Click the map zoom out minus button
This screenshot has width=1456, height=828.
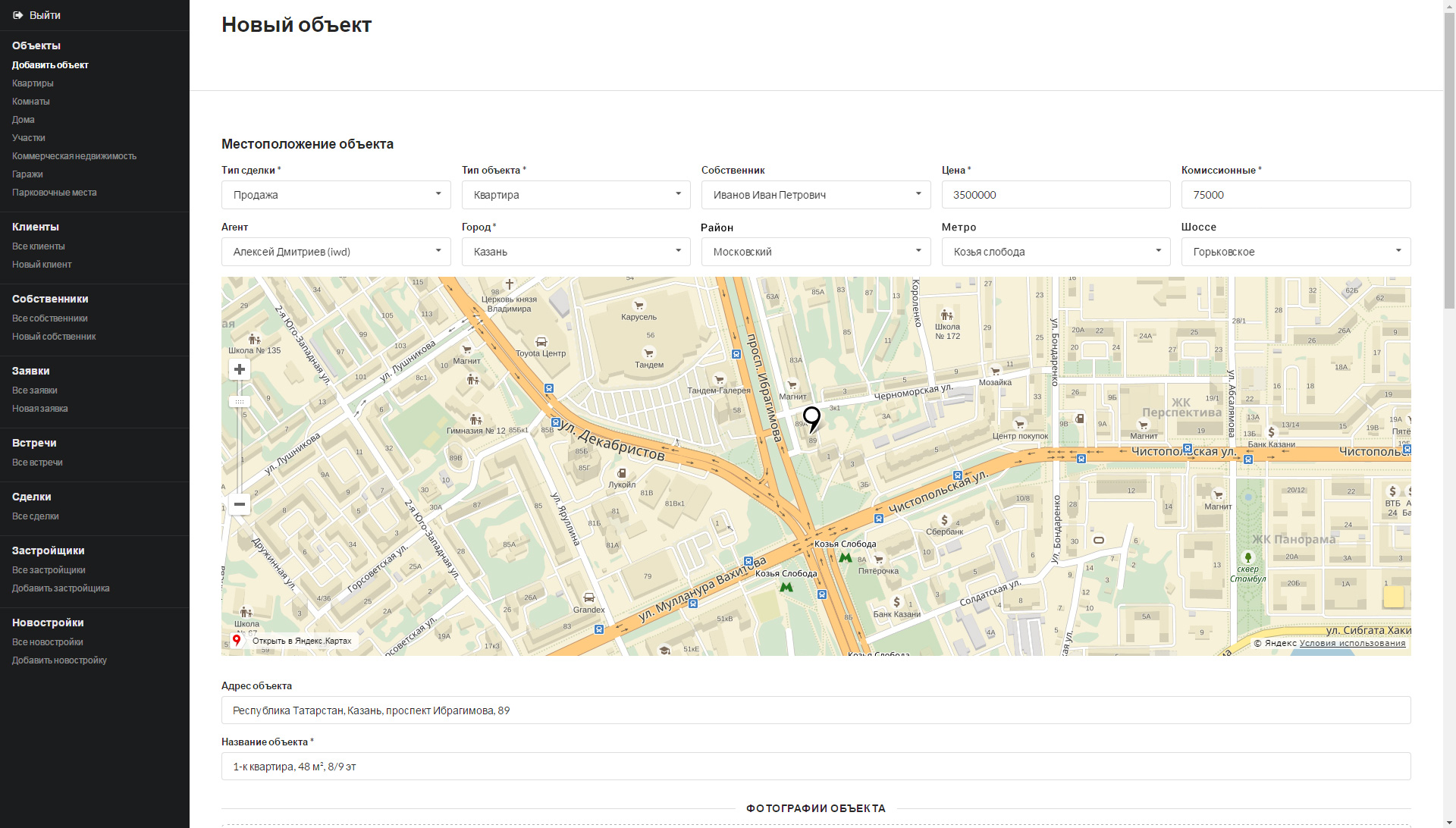240,504
